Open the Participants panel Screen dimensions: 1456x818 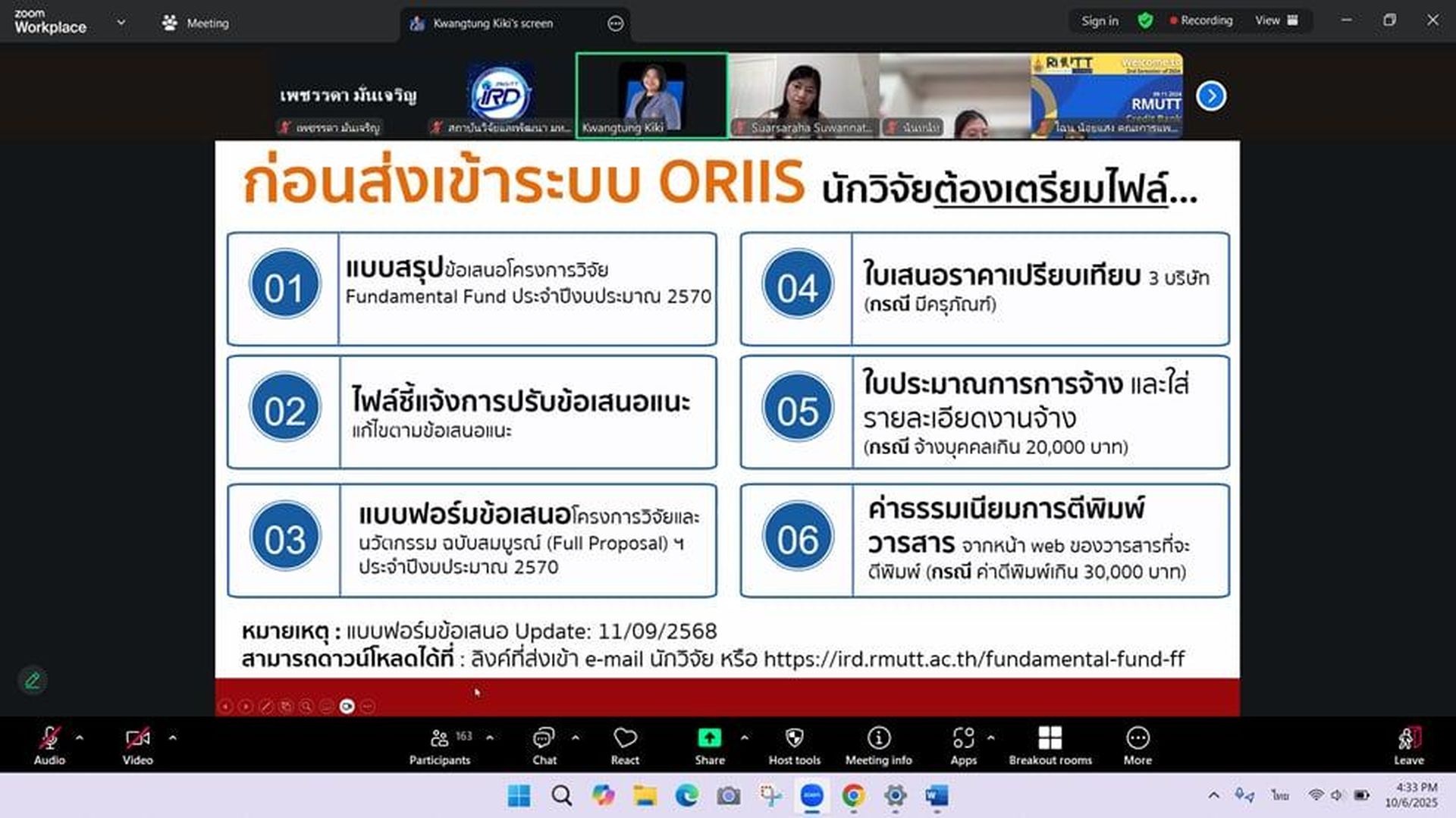[440, 746]
